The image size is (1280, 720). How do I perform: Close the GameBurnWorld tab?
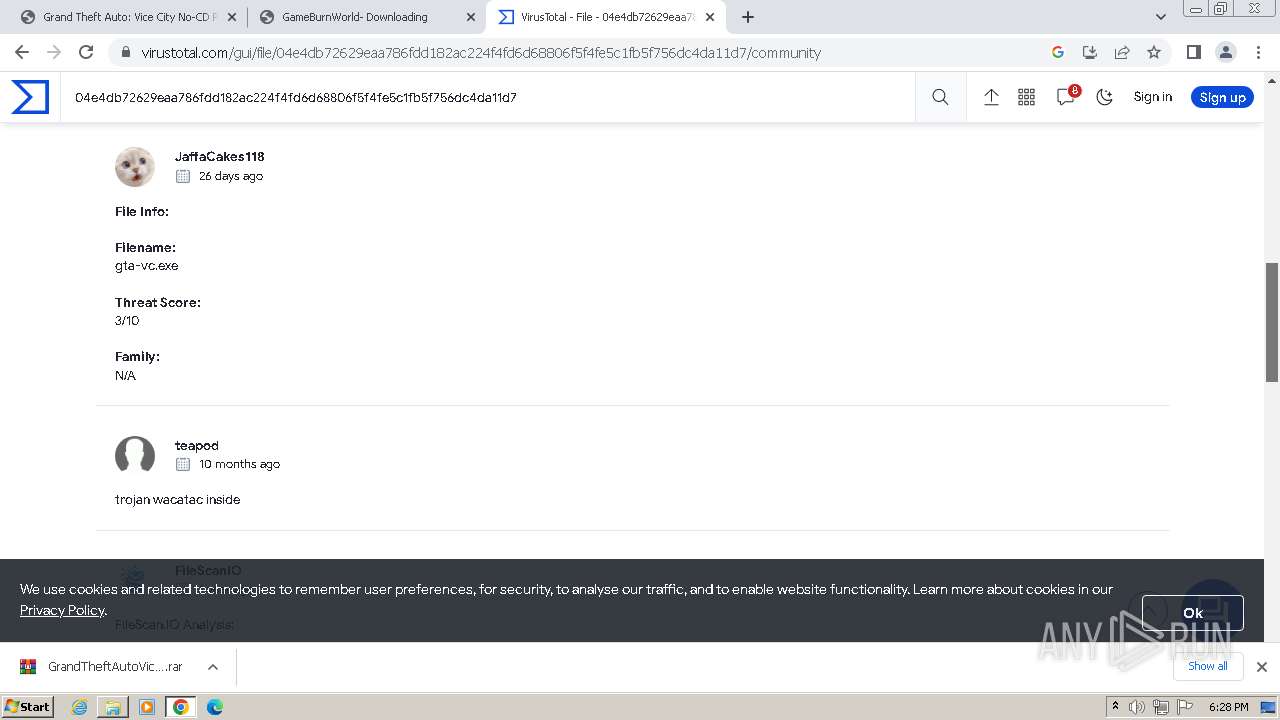pos(471,17)
